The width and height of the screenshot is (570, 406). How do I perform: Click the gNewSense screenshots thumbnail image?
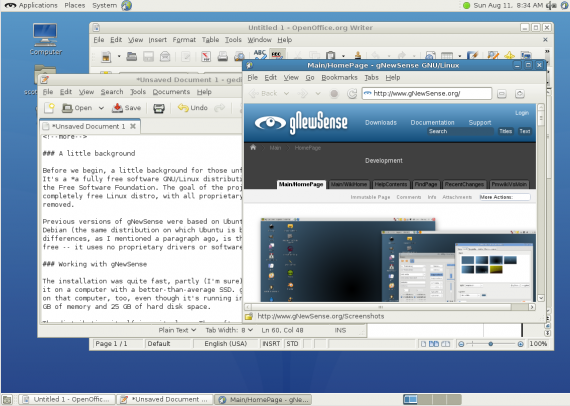pos(398,260)
